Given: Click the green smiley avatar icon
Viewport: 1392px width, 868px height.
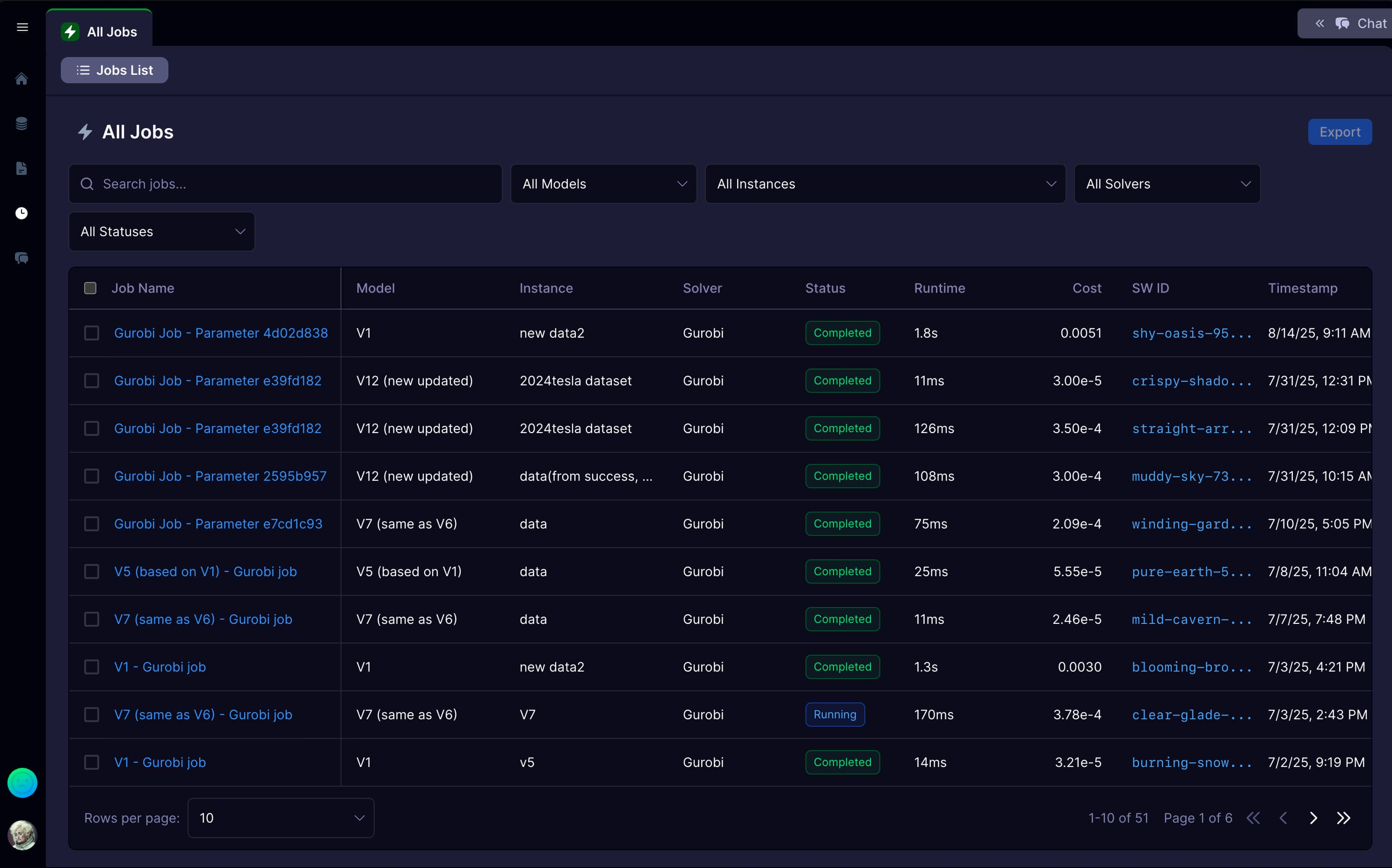Looking at the screenshot, I should tap(22, 783).
